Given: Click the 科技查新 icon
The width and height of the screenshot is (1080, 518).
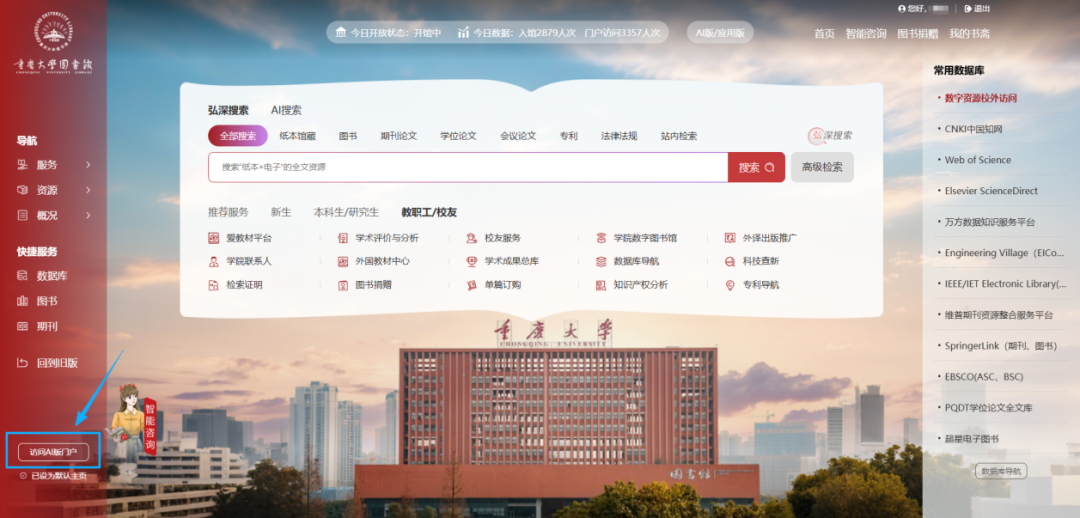Looking at the screenshot, I should coord(730,262).
